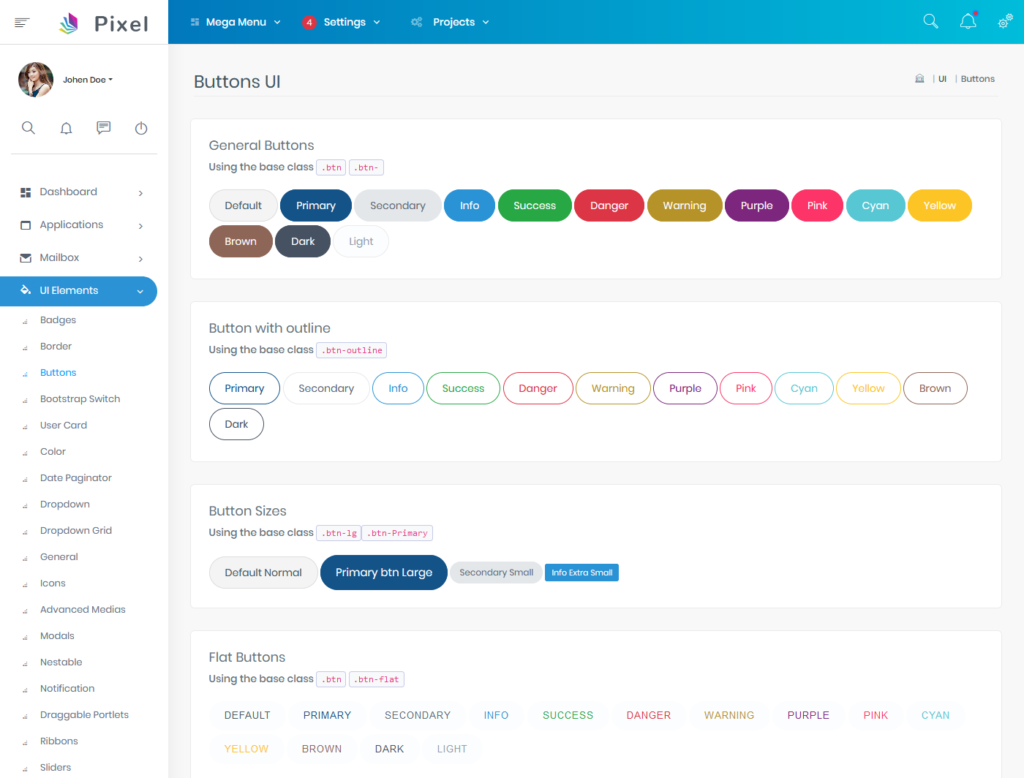Click solid Primary general button
1024x778 pixels.
tap(315, 206)
